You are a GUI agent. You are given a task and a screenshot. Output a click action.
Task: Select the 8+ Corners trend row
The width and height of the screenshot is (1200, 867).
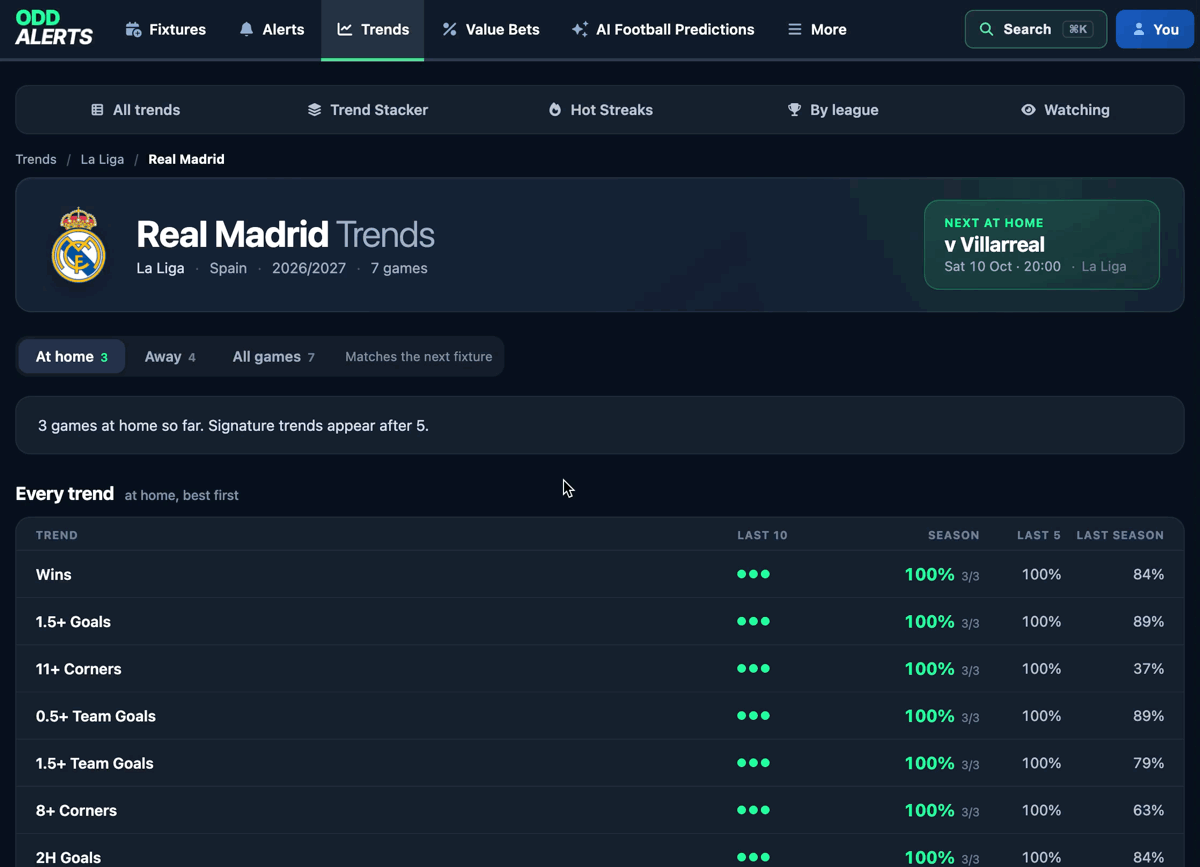pyautogui.click(x=600, y=810)
